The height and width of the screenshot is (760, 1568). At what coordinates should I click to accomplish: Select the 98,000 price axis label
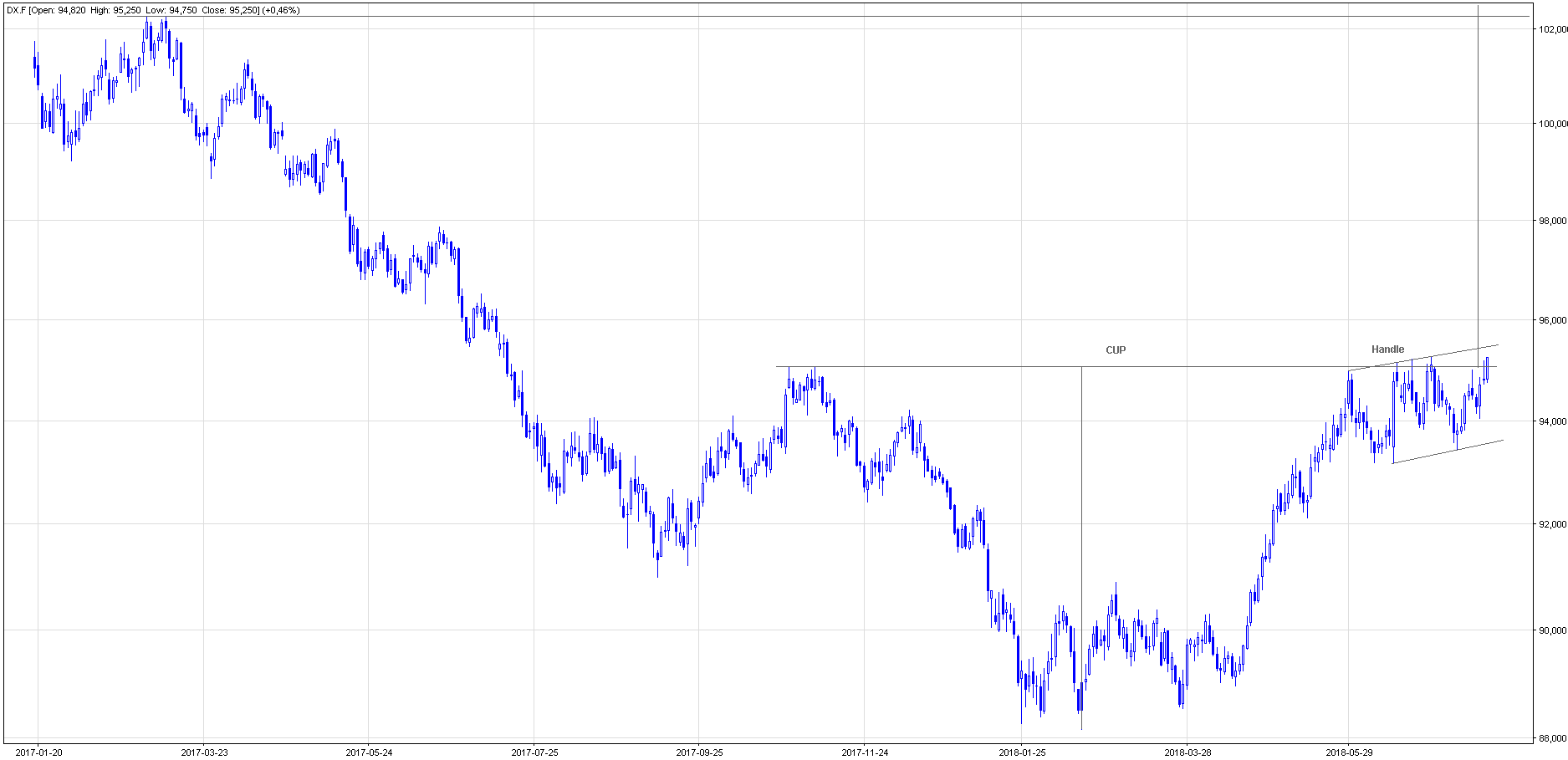1551,222
